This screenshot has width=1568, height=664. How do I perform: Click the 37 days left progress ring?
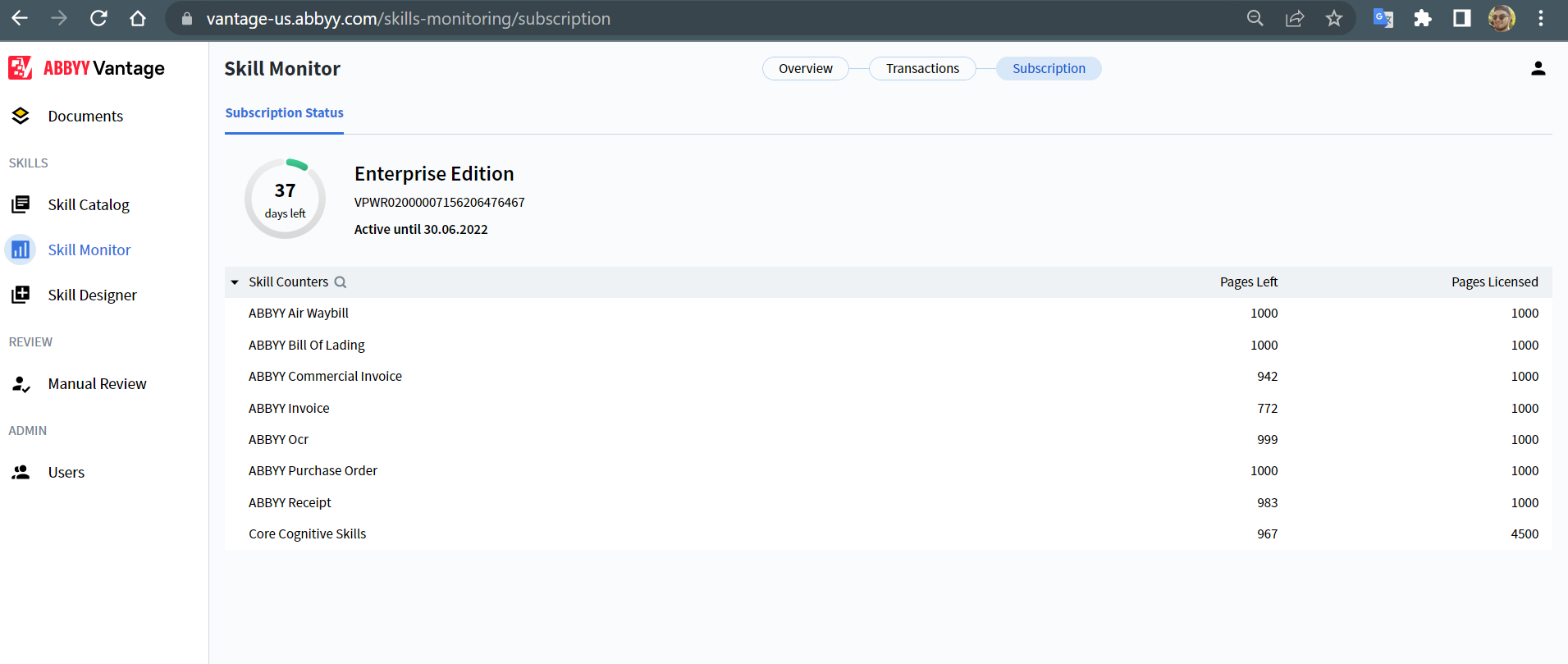[285, 199]
